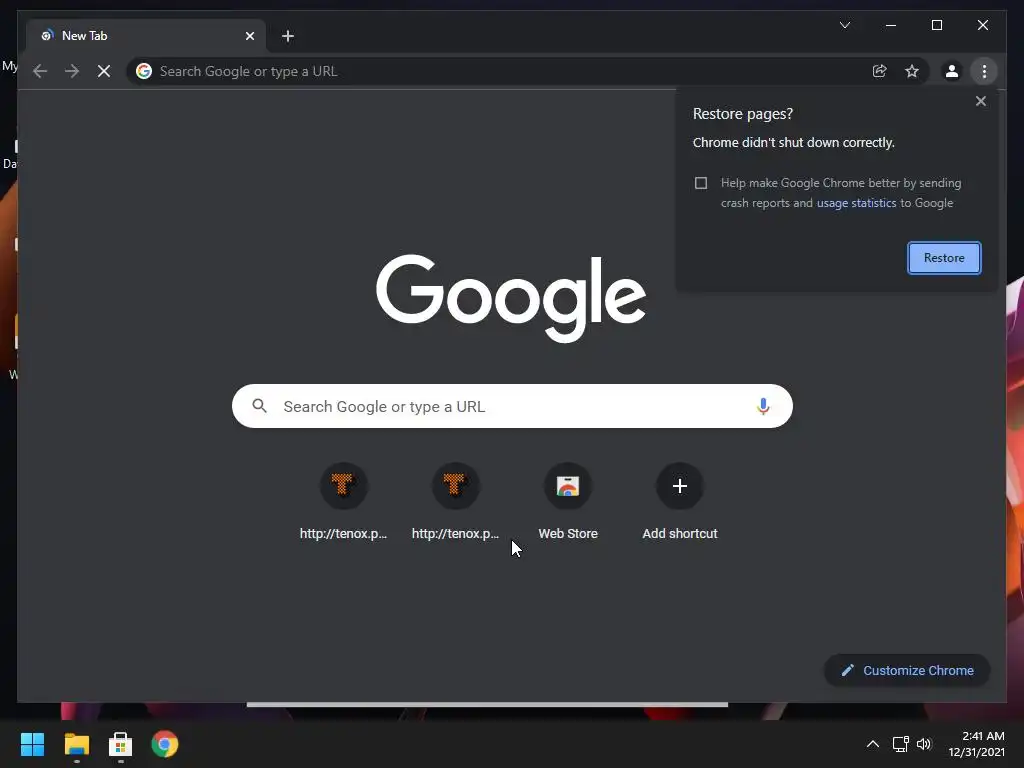The width and height of the screenshot is (1024, 768).
Task: Click the back navigation arrow
Action: tap(40, 71)
